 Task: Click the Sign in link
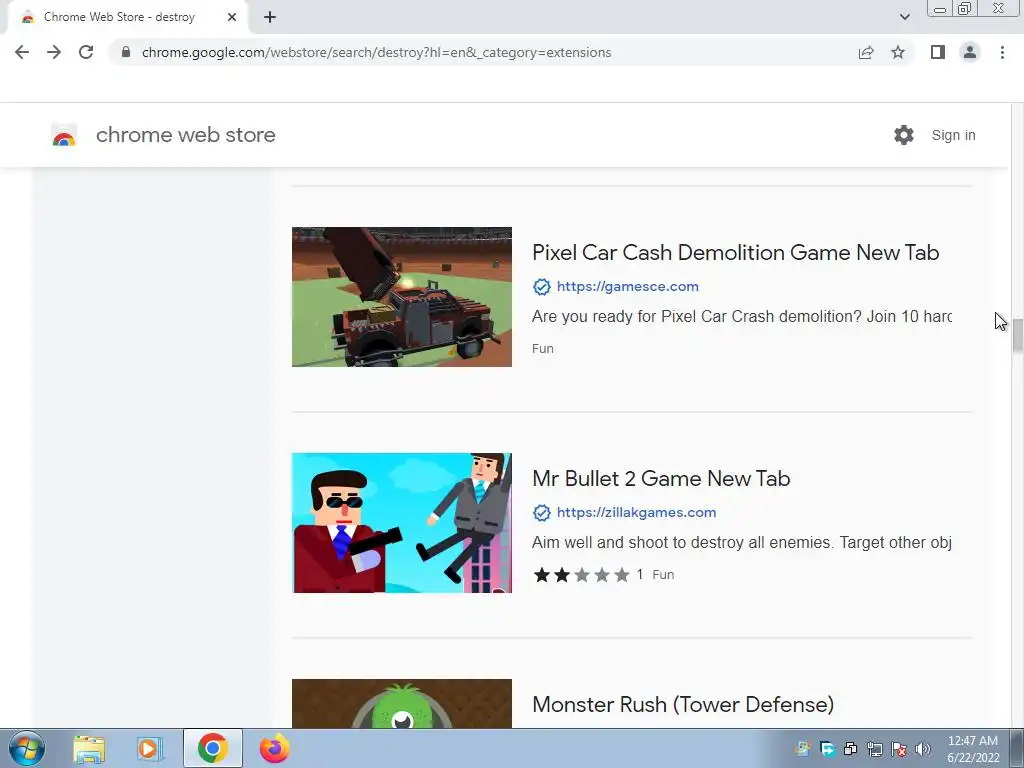point(953,135)
